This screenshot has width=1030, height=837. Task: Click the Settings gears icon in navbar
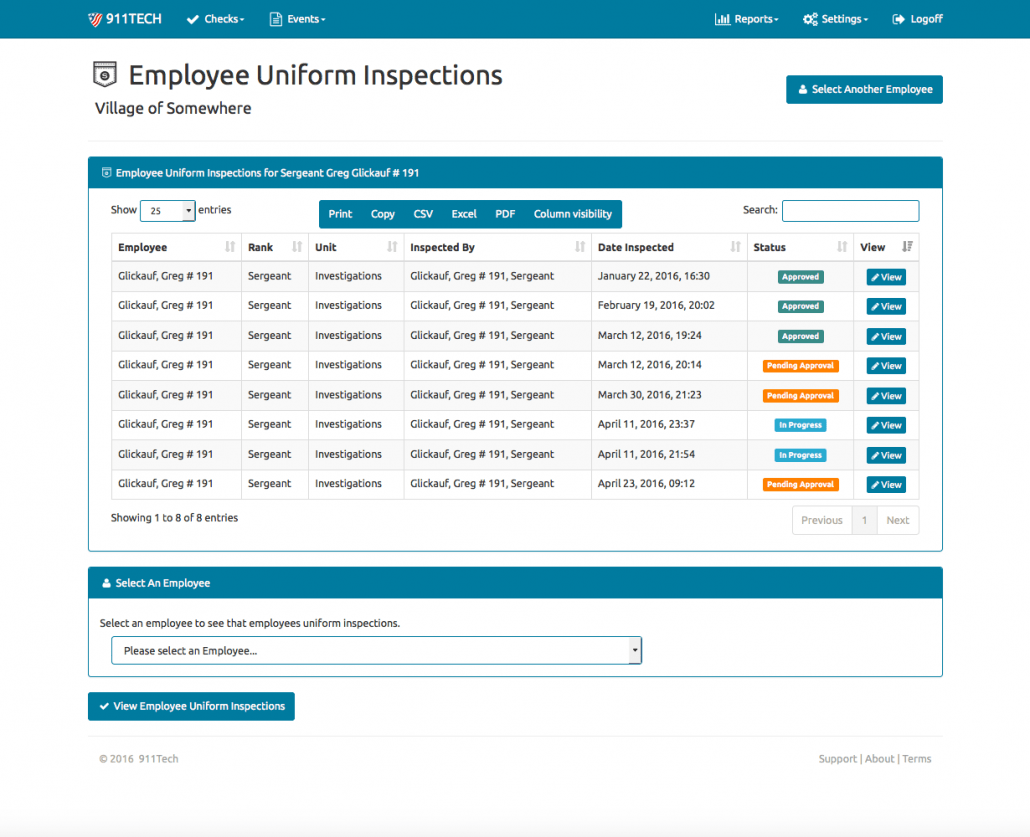tap(810, 18)
